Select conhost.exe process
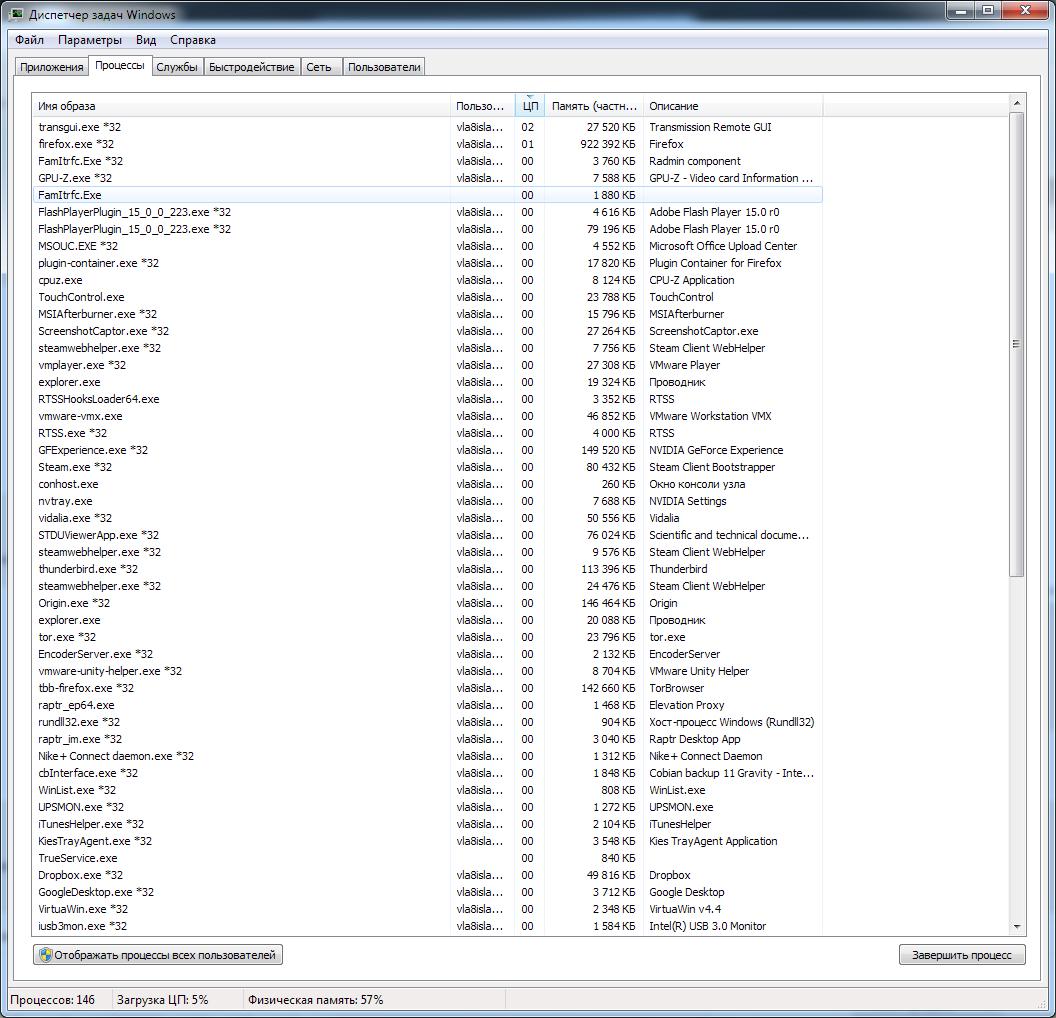The image size is (1056, 1018). [x=428, y=484]
